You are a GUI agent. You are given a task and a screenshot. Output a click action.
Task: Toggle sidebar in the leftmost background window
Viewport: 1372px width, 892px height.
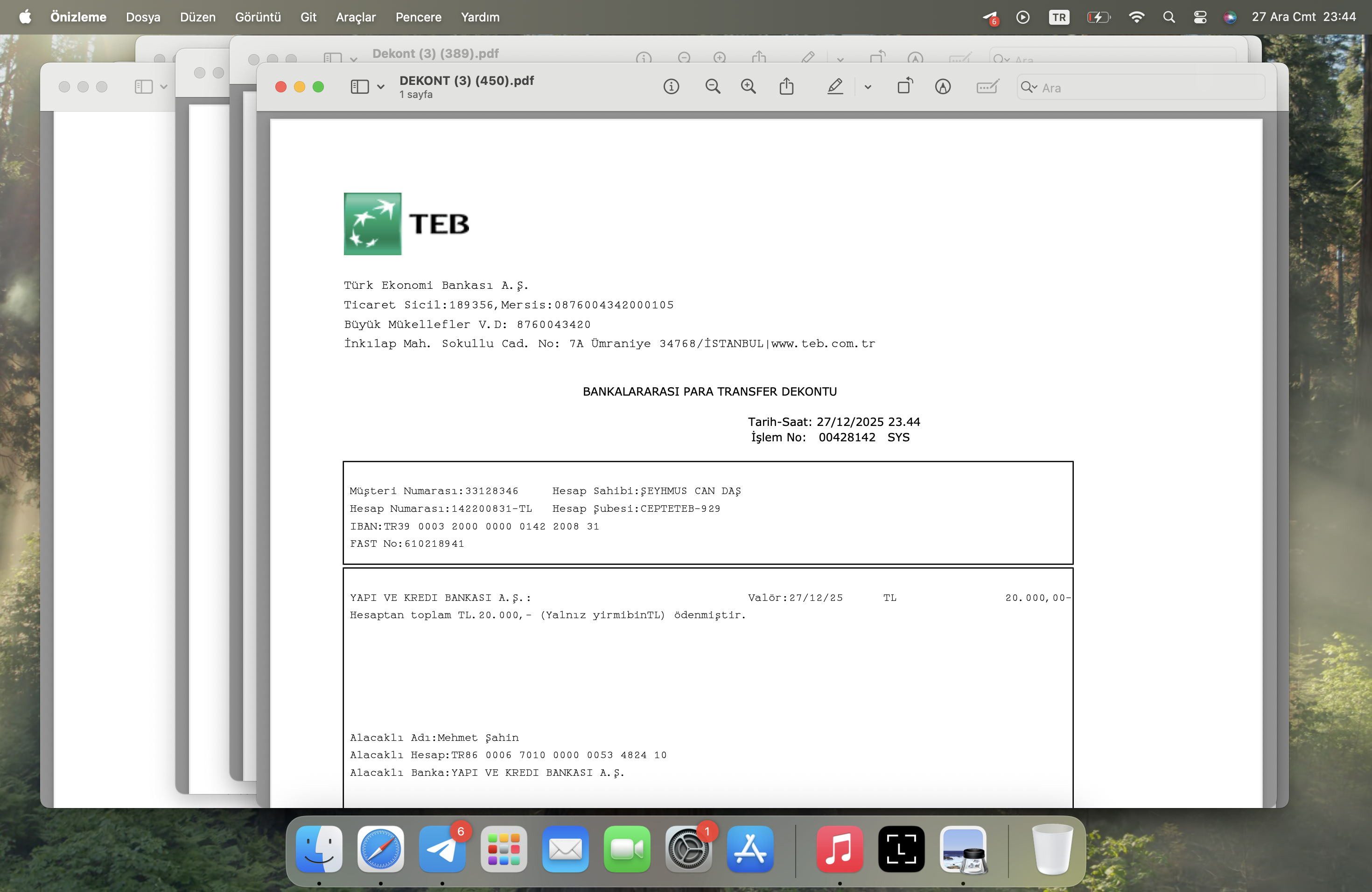click(144, 87)
